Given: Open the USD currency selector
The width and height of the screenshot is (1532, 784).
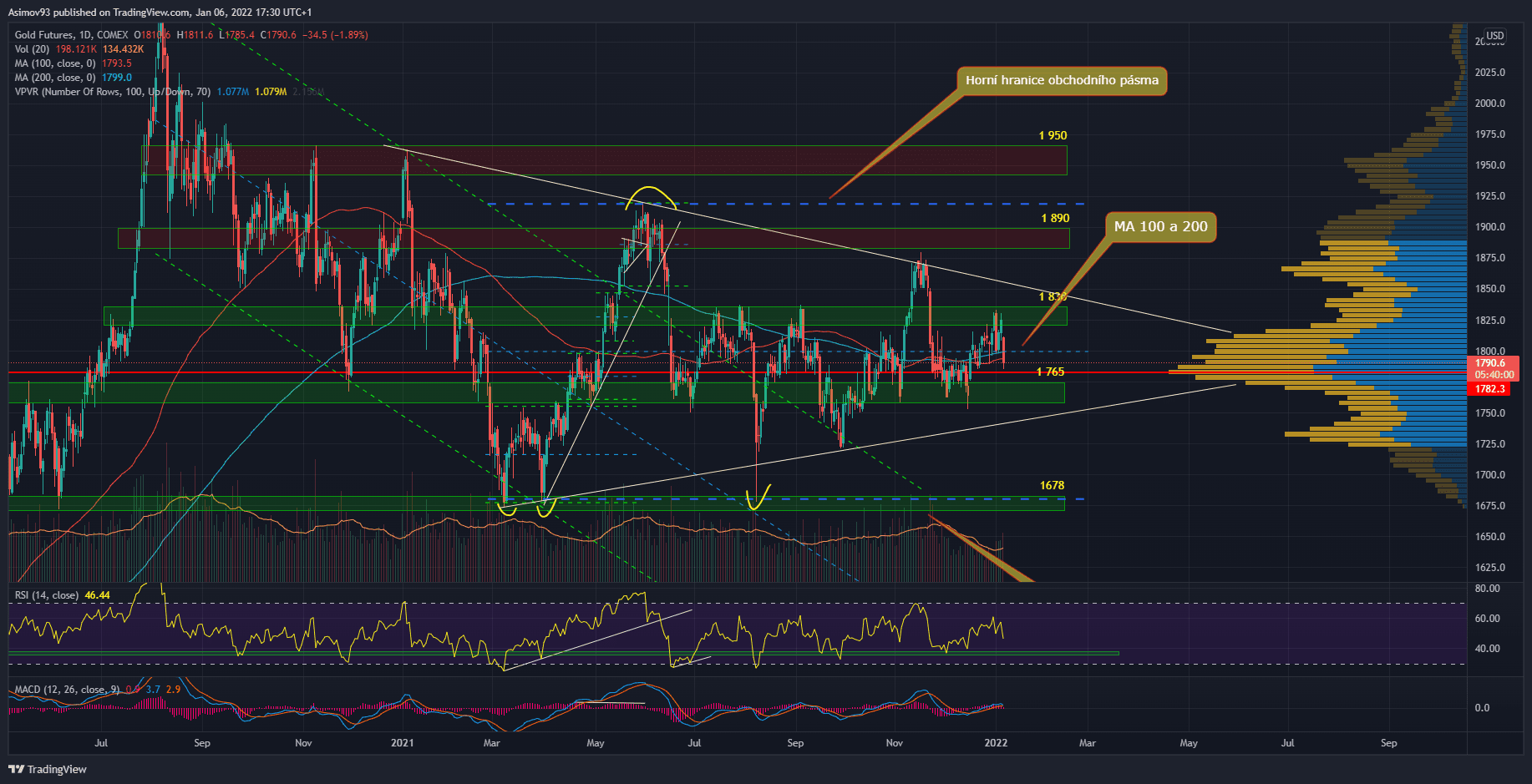Looking at the screenshot, I should click(1494, 36).
